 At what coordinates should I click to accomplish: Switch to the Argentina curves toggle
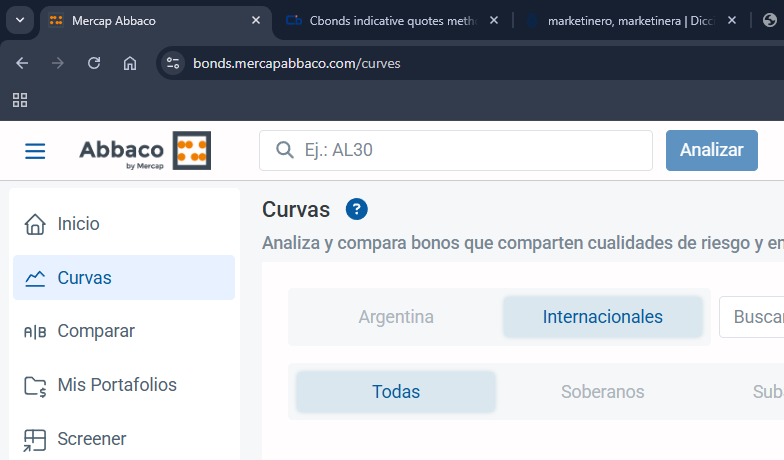396,317
